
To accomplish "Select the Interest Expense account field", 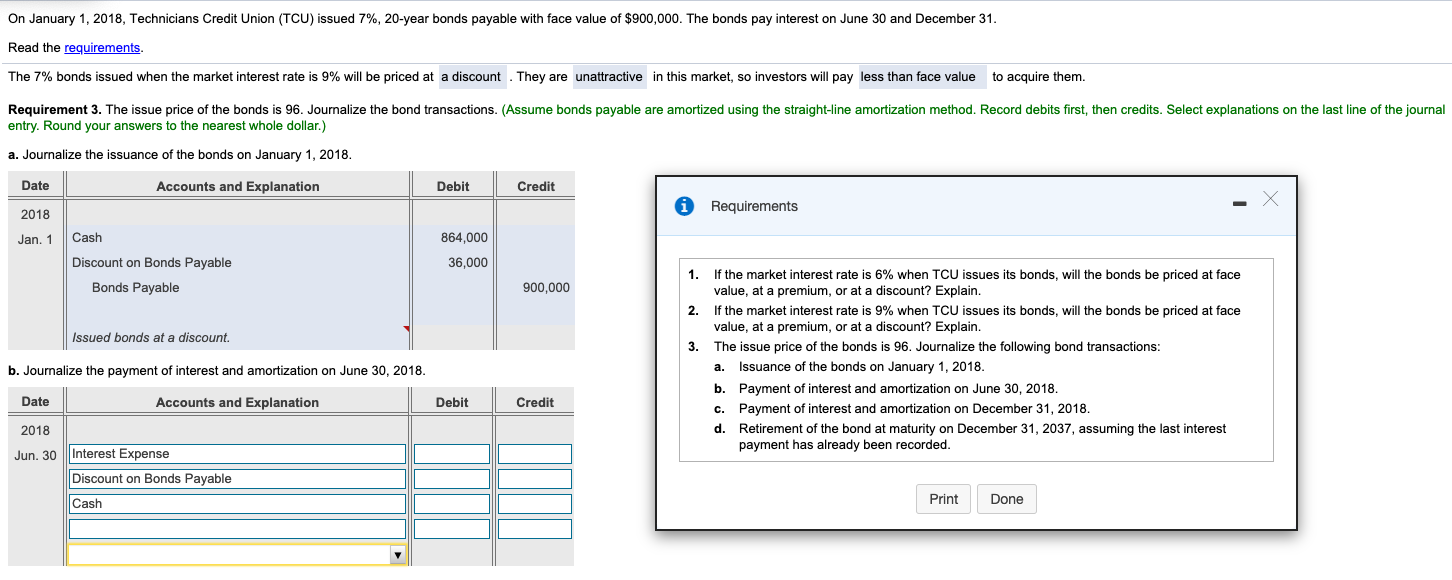I will coord(236,453).
